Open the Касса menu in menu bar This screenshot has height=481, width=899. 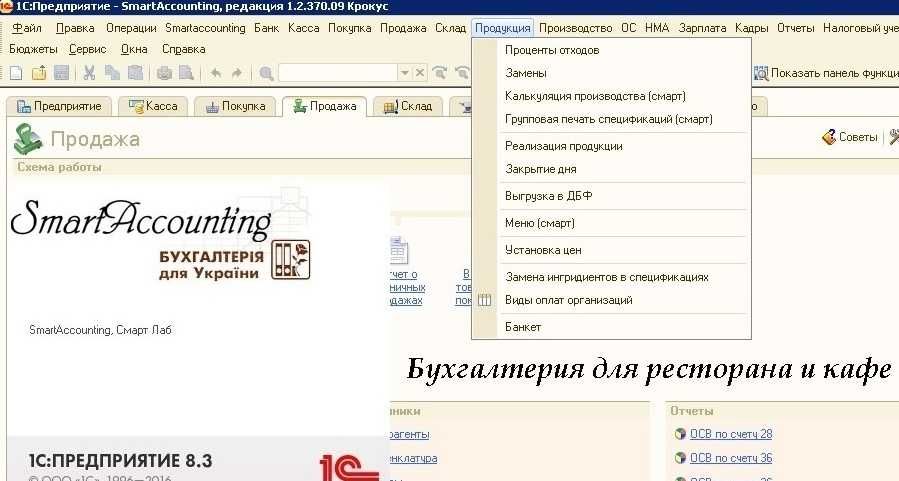(x=304, y=28)
